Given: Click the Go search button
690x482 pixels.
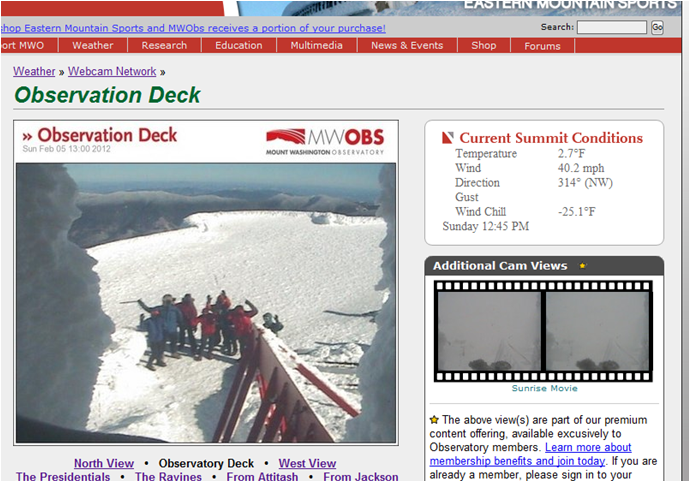Looking at the screenshot, I should (657, 27).
